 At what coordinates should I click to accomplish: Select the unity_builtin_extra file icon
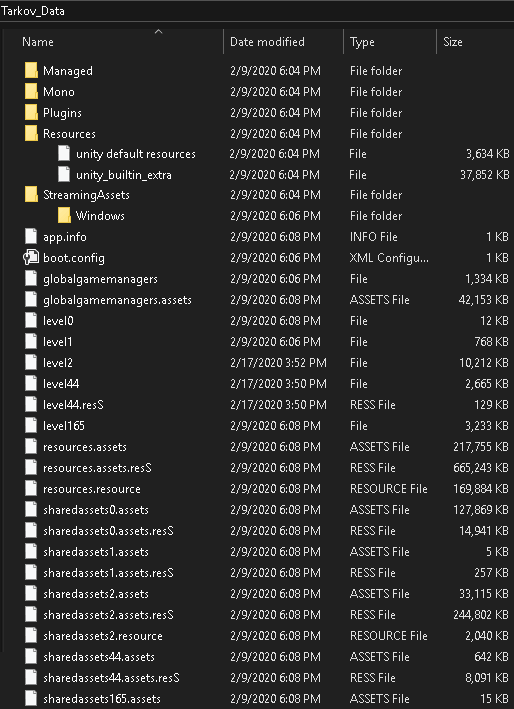[64, 175]
